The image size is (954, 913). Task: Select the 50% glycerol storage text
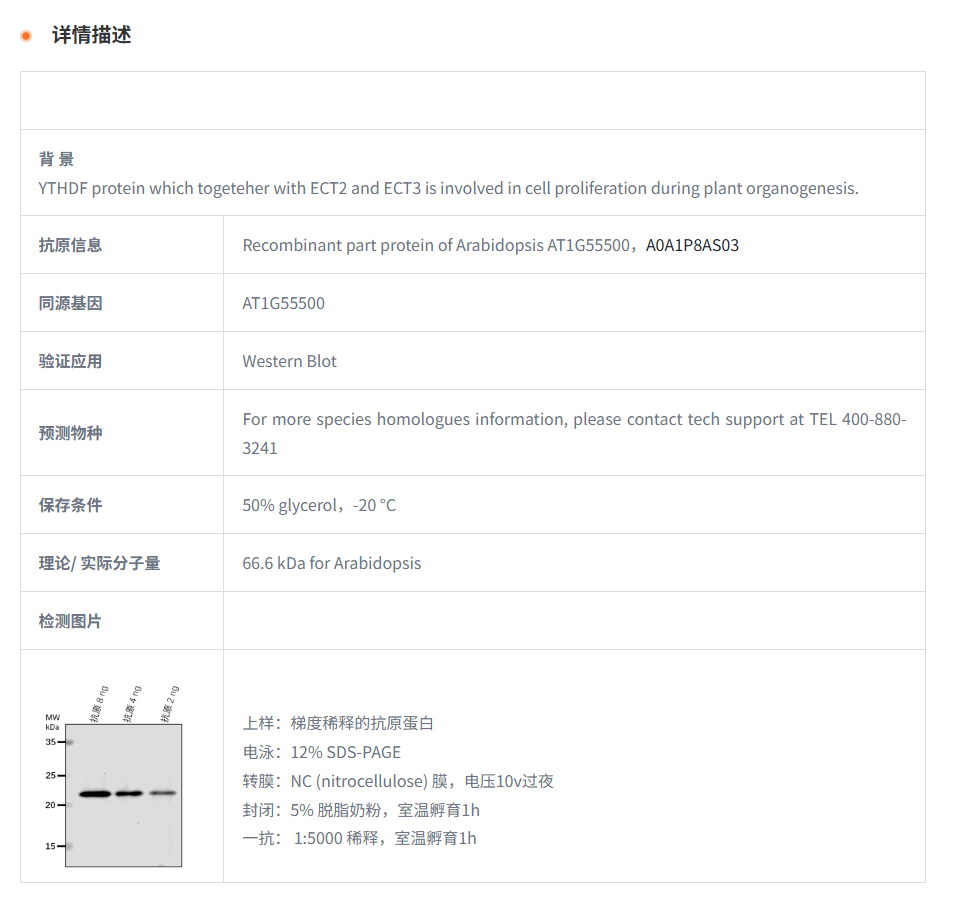[x=318, y=505]
